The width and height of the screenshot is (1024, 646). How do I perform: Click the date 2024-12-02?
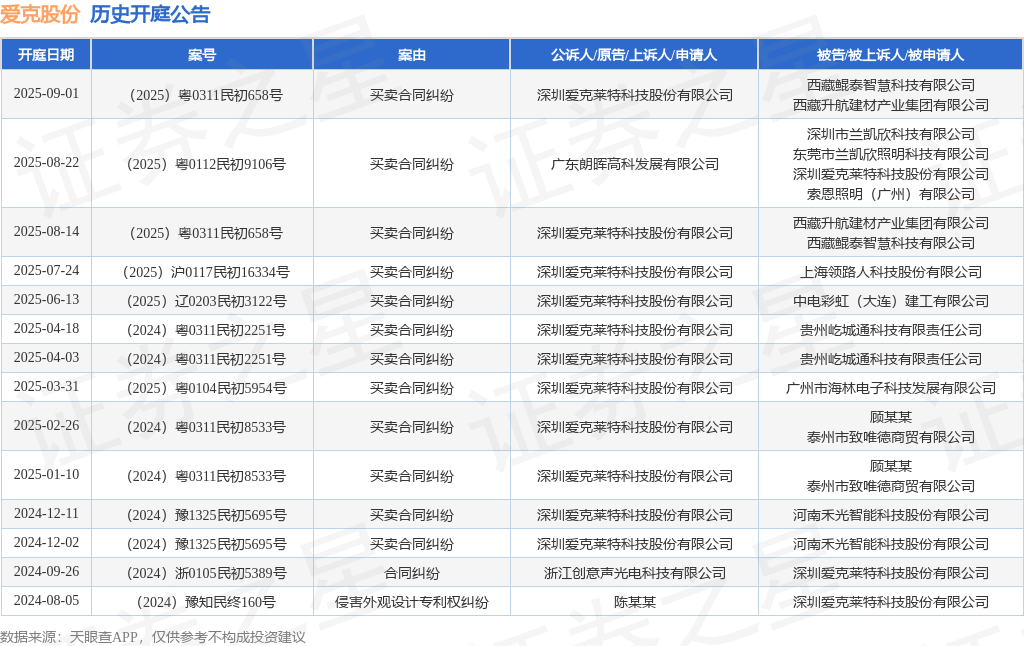tap(46, 543)
